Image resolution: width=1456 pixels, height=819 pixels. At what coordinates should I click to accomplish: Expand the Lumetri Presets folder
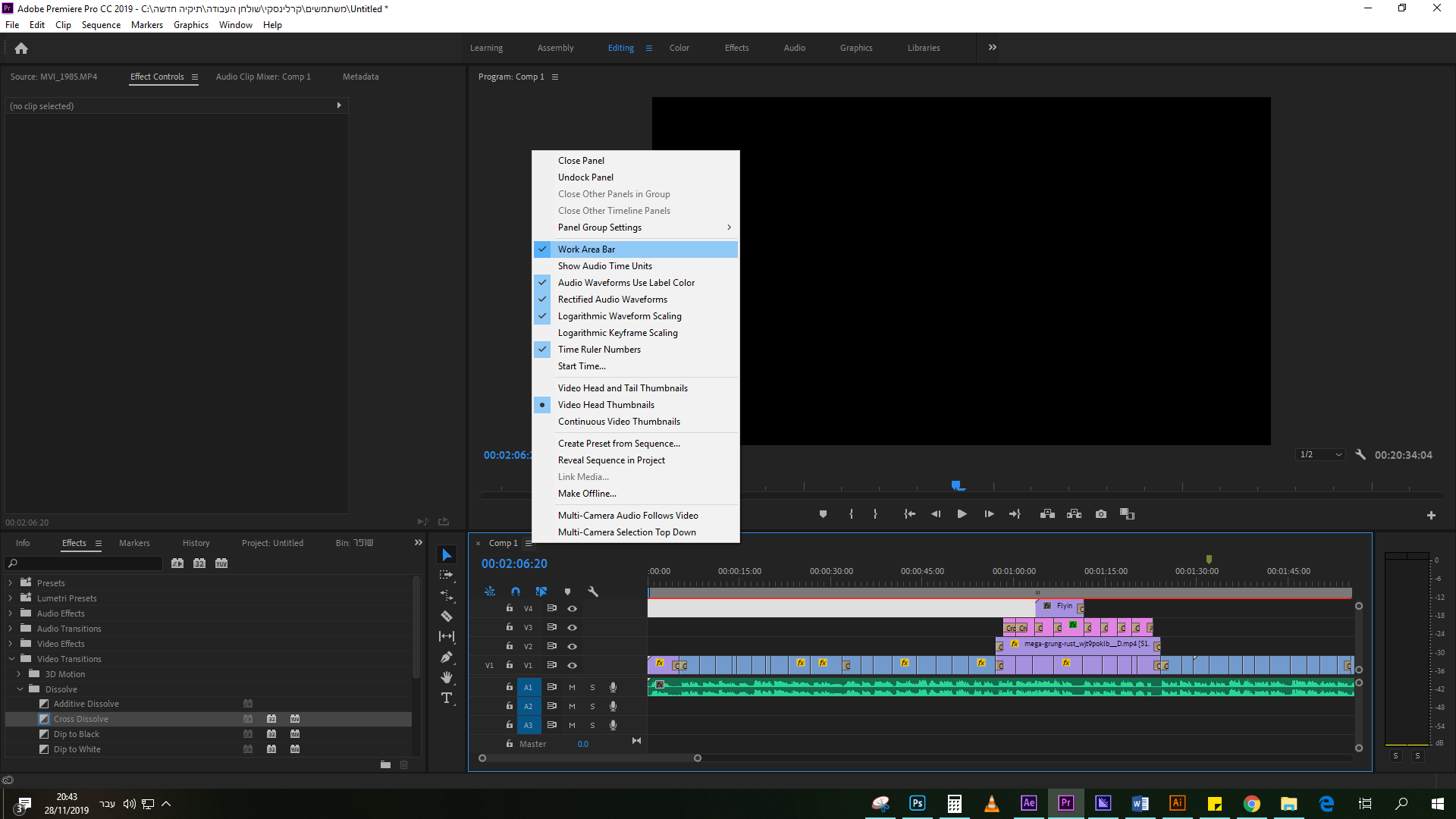tap(11, 598)
